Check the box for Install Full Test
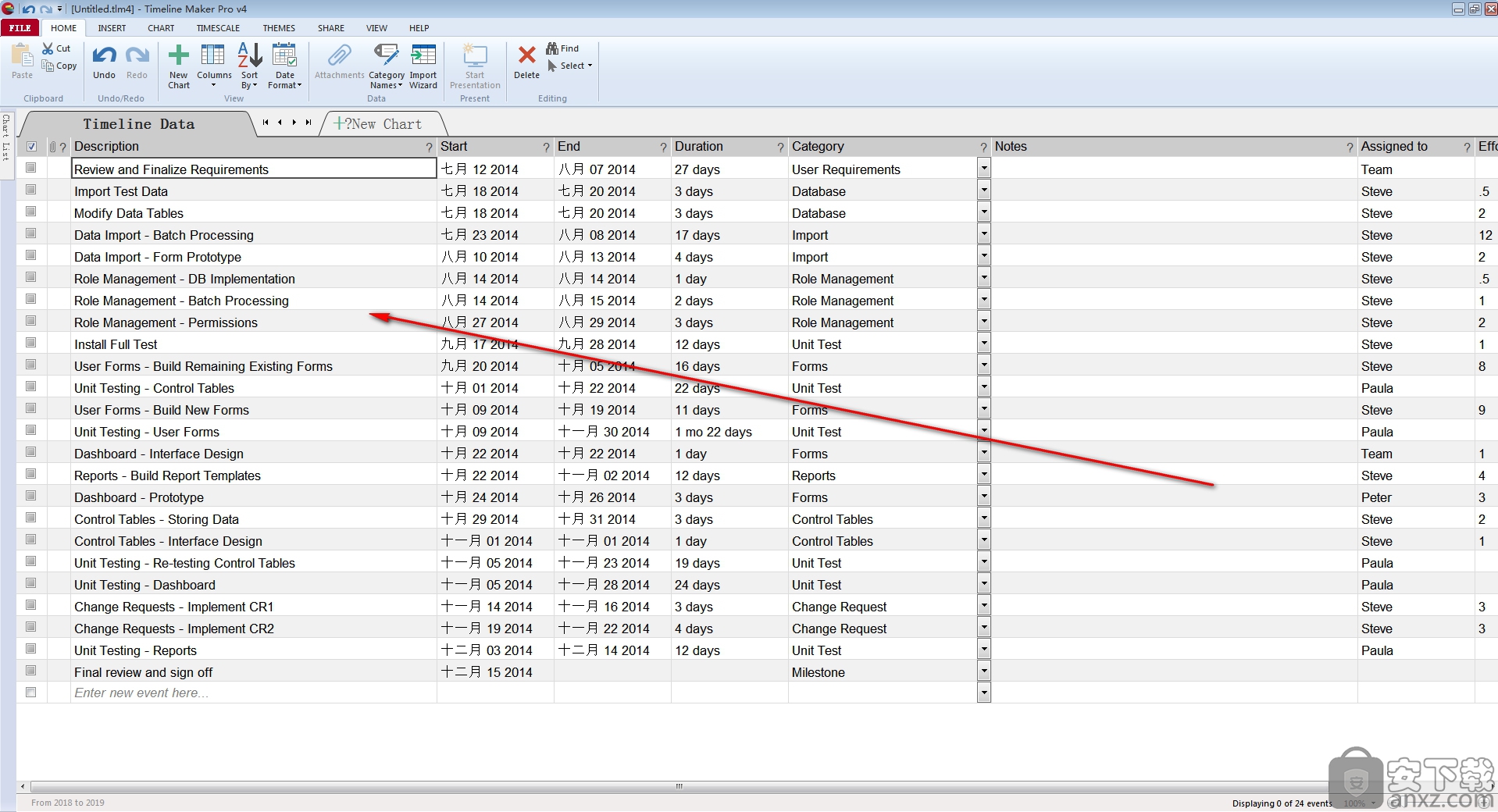This screenshot has height=812, width=1498. point(31,343)
